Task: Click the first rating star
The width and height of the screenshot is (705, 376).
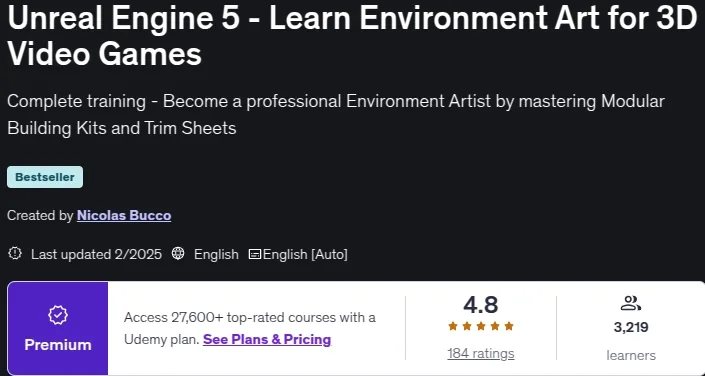Action: click(x=453, y=326)
